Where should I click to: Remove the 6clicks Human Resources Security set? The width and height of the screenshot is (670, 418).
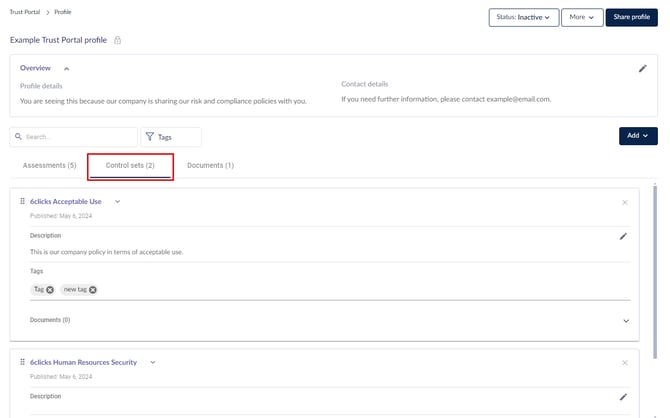click(625, 362)
